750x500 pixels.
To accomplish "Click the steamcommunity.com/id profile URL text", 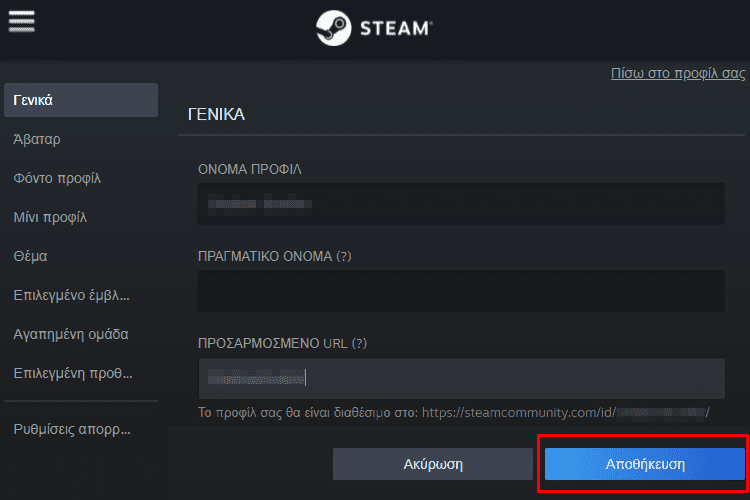I will pyautogui.click(x=565, y=412).
